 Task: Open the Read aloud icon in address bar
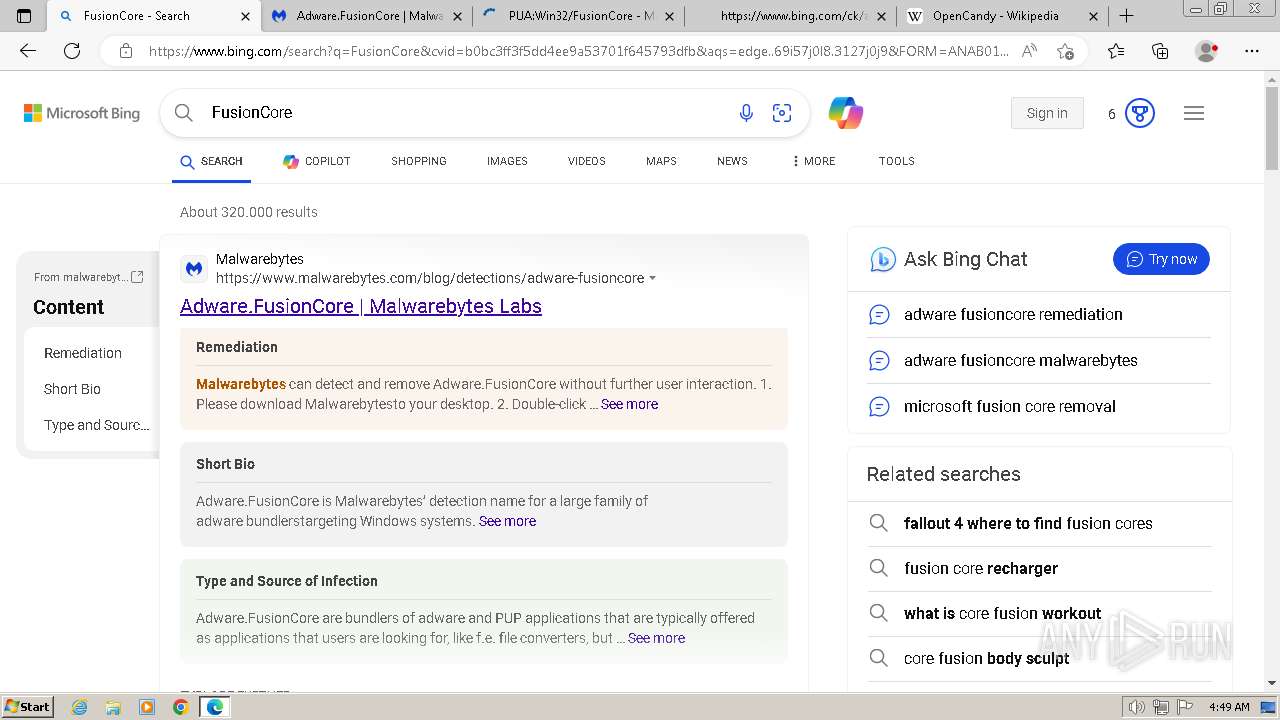click(x=1029, y=51)
